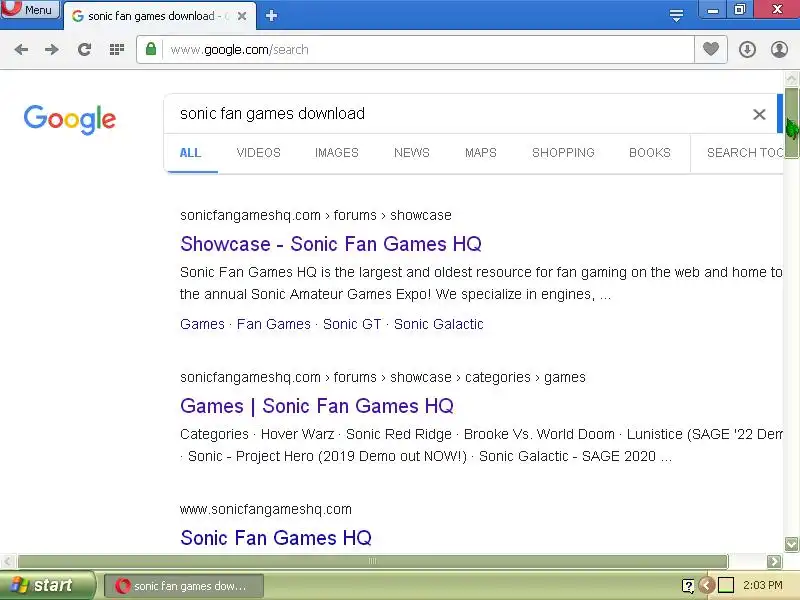Click the white square tray icon
Screen dimensions: 800x600
726,585
